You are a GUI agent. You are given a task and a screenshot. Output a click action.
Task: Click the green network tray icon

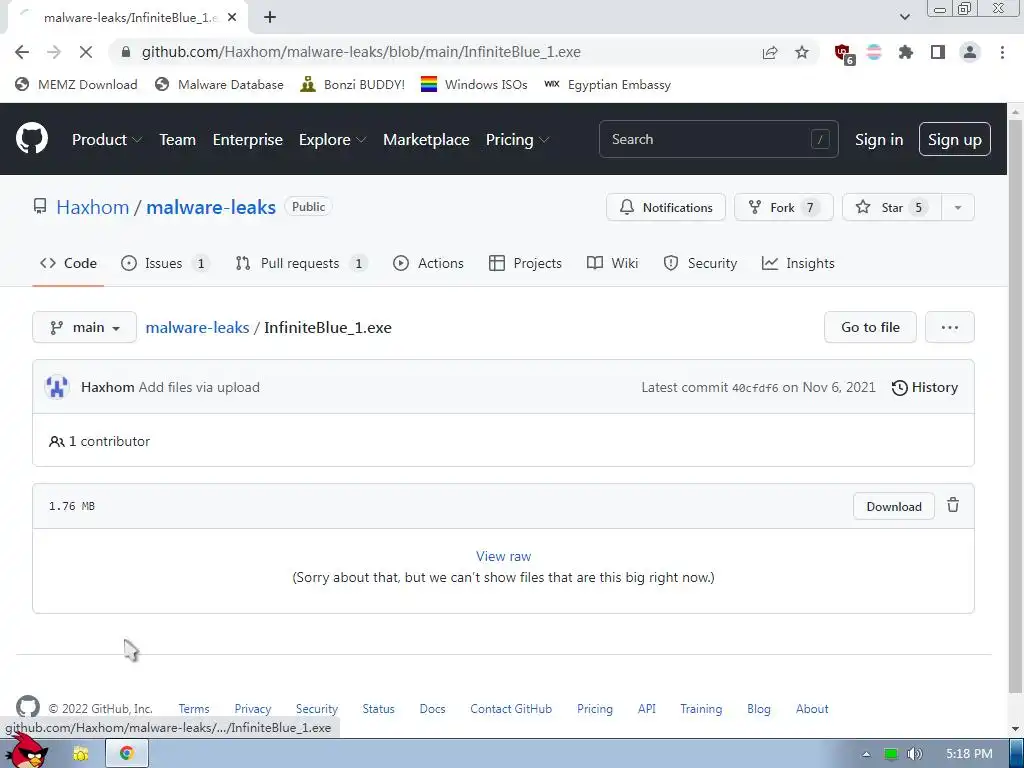tap(891, 754)
